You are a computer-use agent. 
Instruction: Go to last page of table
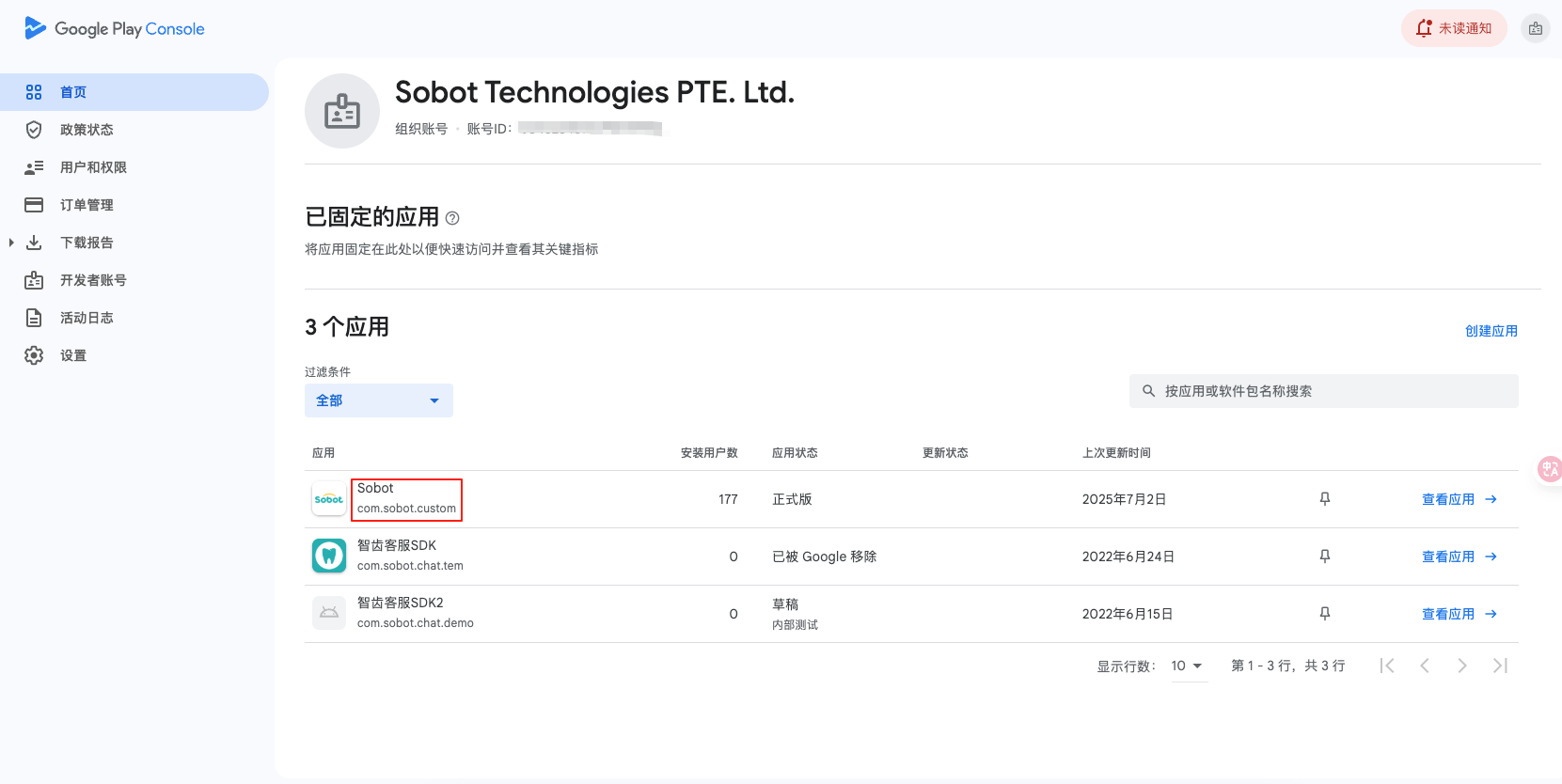(1500, 666)
